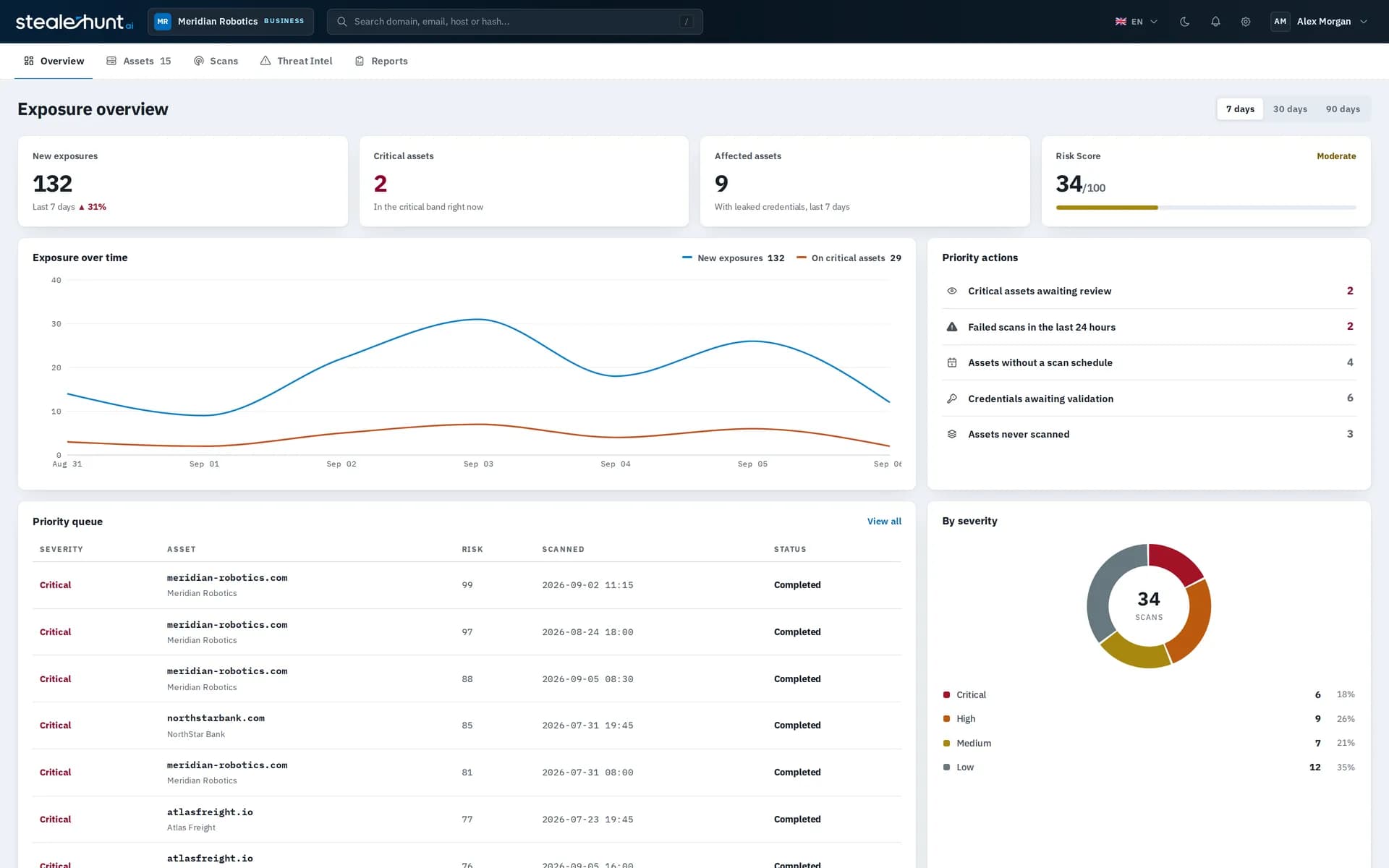
Task: Open the Reports tab
Action: [381, 61]
